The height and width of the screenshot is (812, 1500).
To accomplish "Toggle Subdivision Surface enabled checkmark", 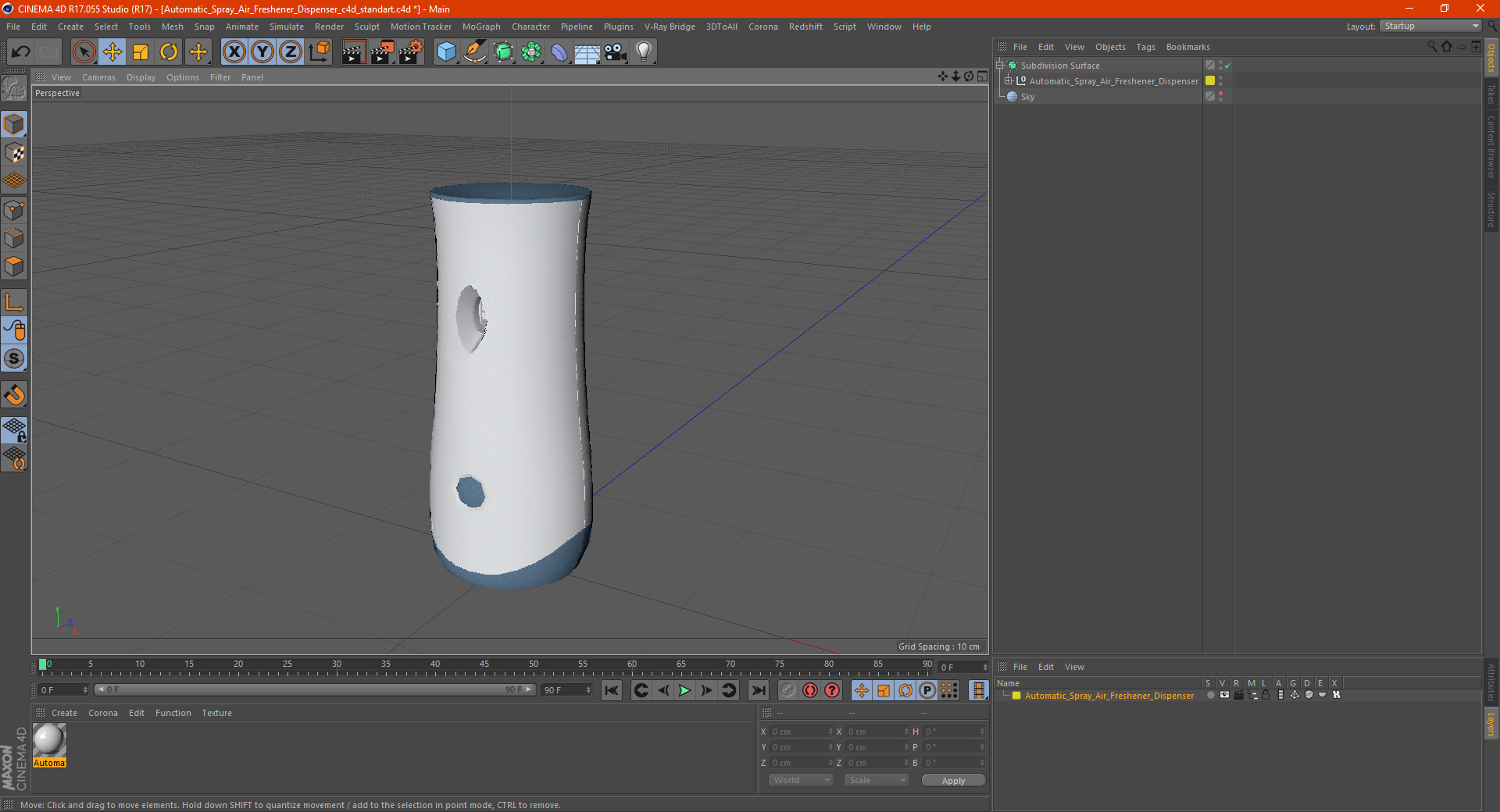I will tap(1228, 66).
